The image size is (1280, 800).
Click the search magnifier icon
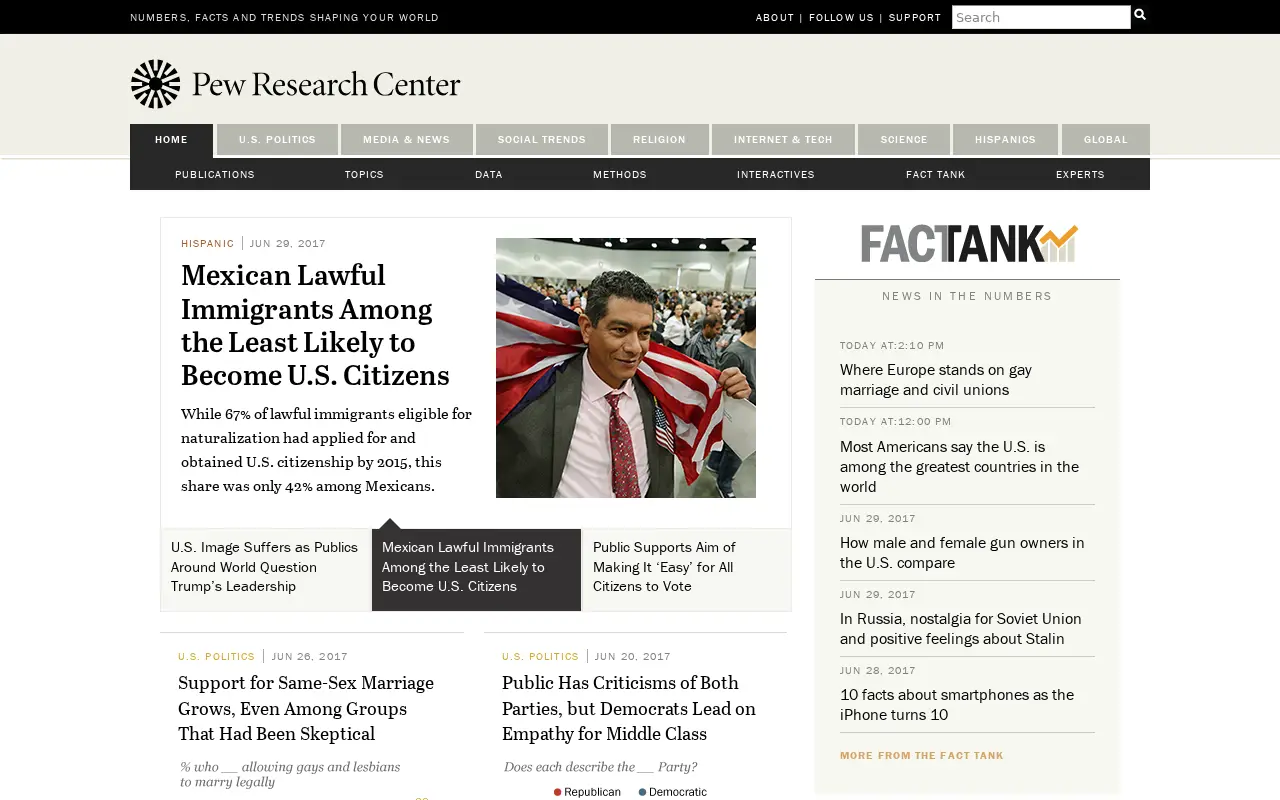tap(1140, 15)
